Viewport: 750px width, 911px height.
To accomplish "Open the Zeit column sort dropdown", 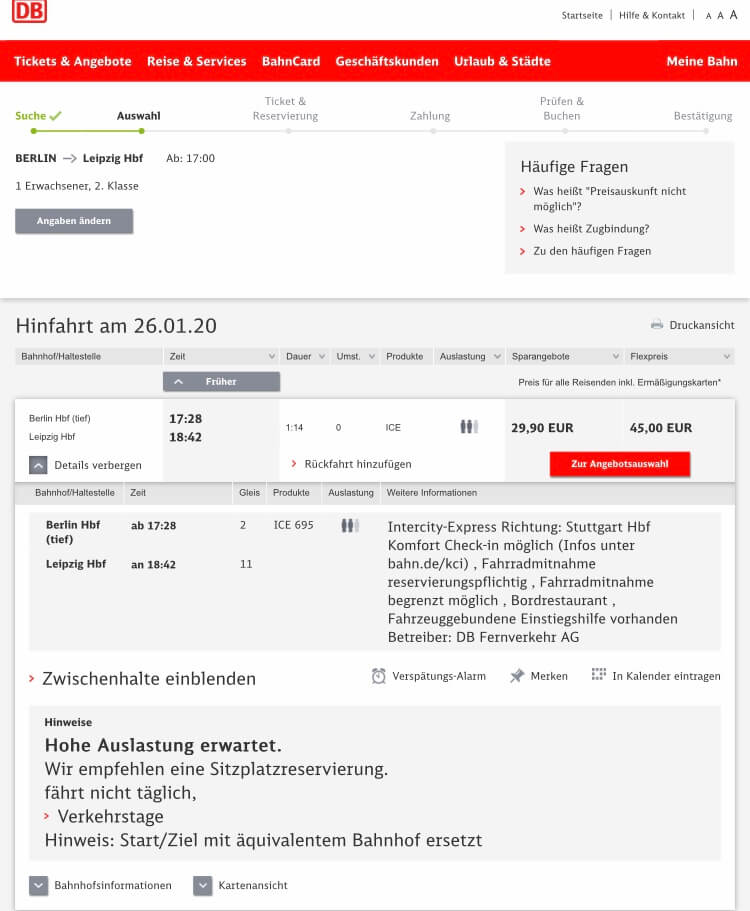I will (271, 356).
